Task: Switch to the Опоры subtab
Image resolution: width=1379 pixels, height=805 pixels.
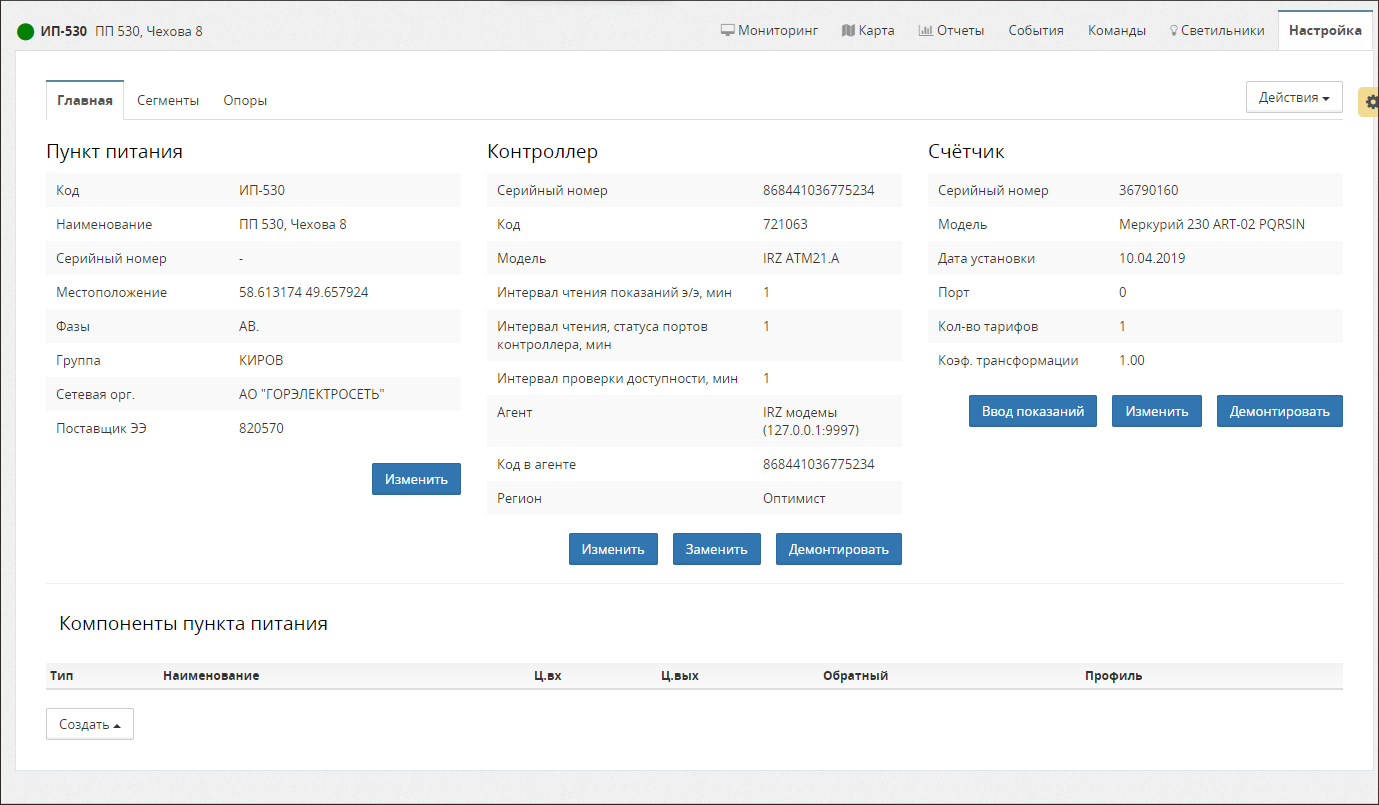Action: [x=245, y=100]
